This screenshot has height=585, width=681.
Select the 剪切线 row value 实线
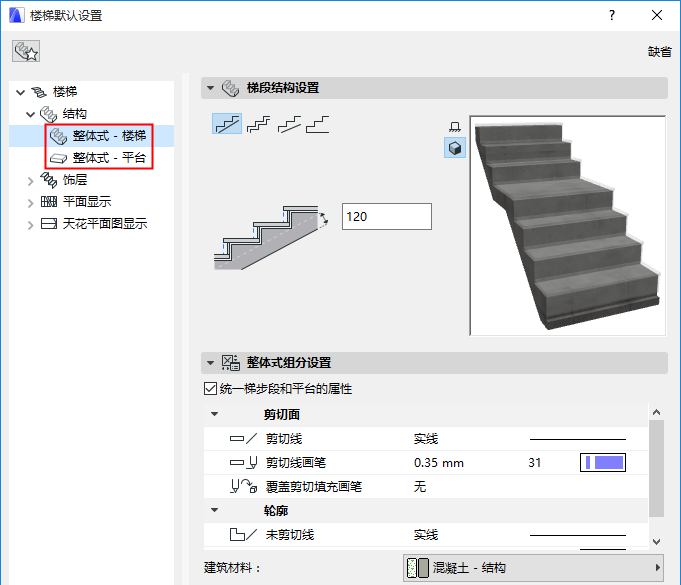pos(426,439)
